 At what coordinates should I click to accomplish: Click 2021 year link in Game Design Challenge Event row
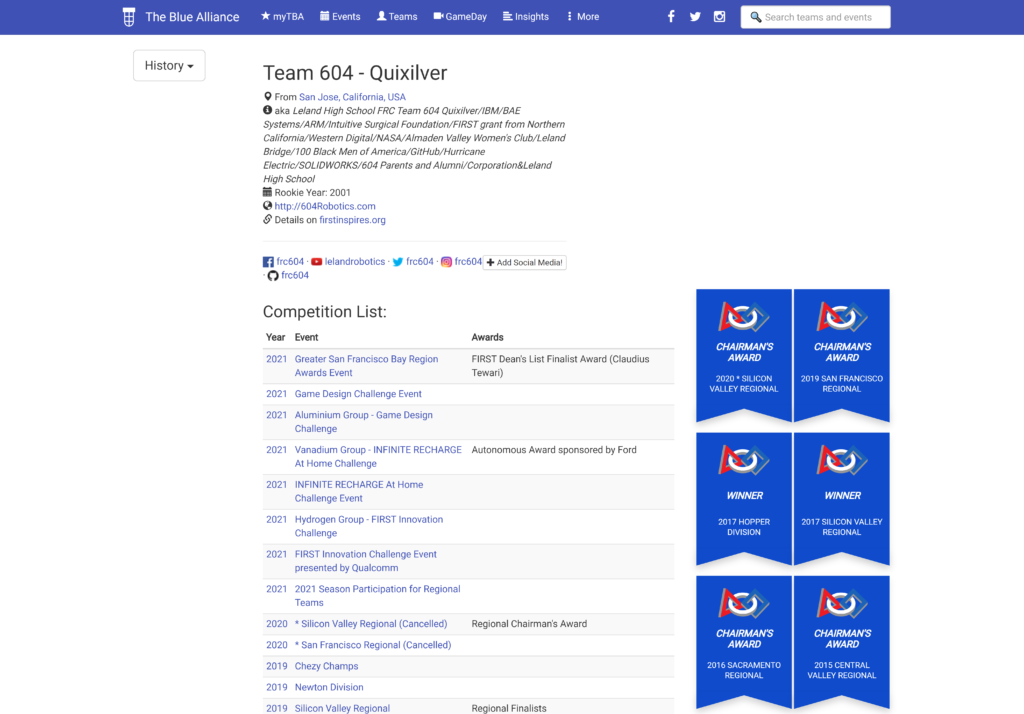(276, 394)
